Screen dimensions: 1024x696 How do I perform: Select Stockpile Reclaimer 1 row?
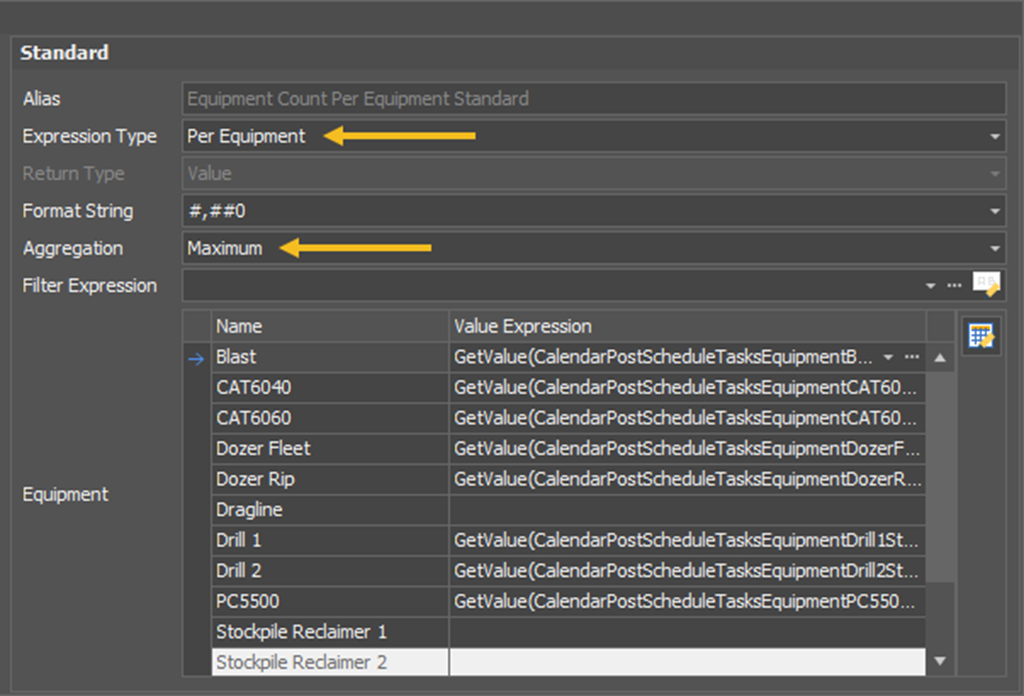click(x=330, y=632)
